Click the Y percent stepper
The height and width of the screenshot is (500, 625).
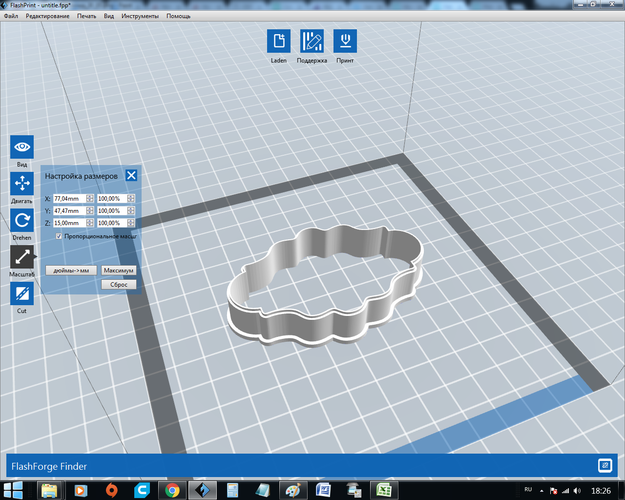pyautogui.click(x=131, y=211)
